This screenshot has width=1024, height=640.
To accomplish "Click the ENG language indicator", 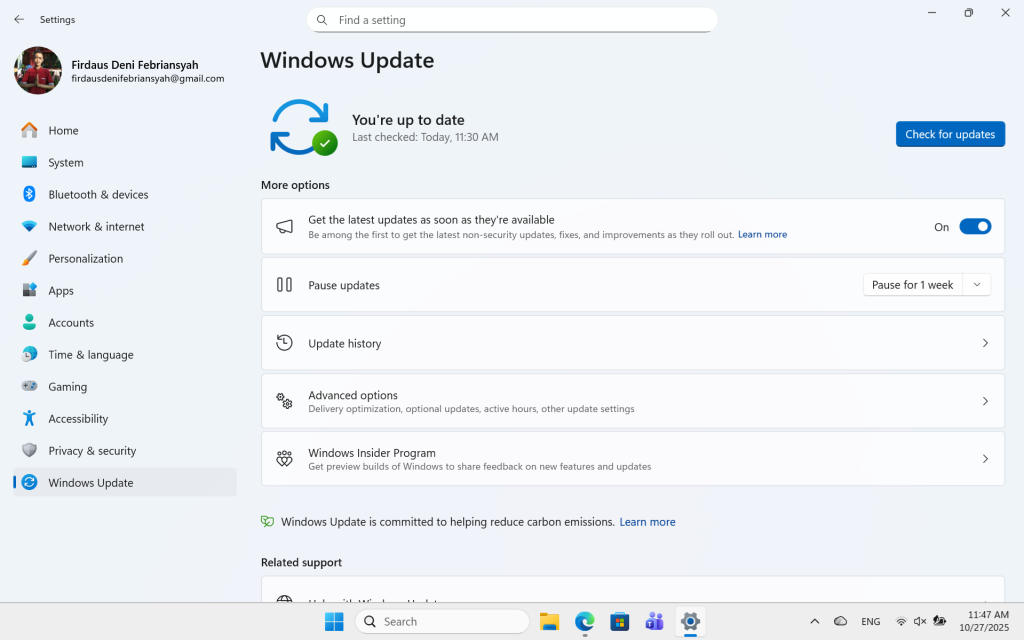I will [871, 622].
